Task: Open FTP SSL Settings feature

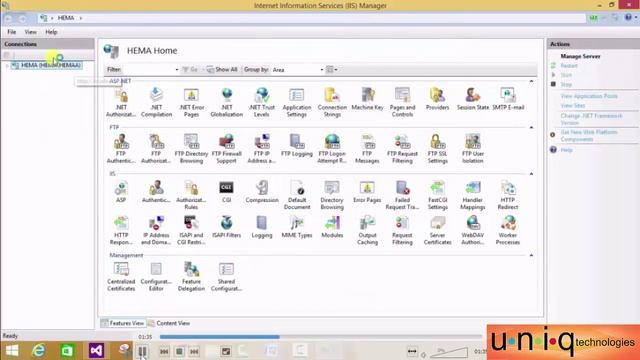Action: point(437,149)
